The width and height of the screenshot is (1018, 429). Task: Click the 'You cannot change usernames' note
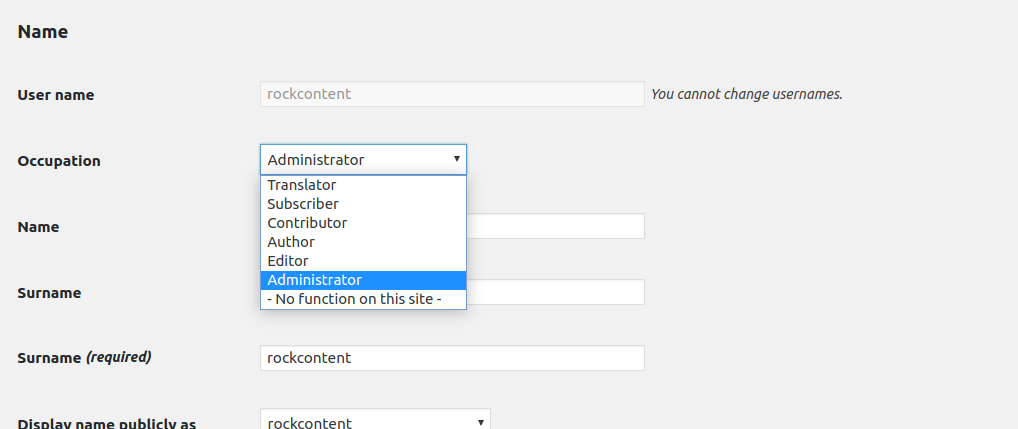[747, 94]
